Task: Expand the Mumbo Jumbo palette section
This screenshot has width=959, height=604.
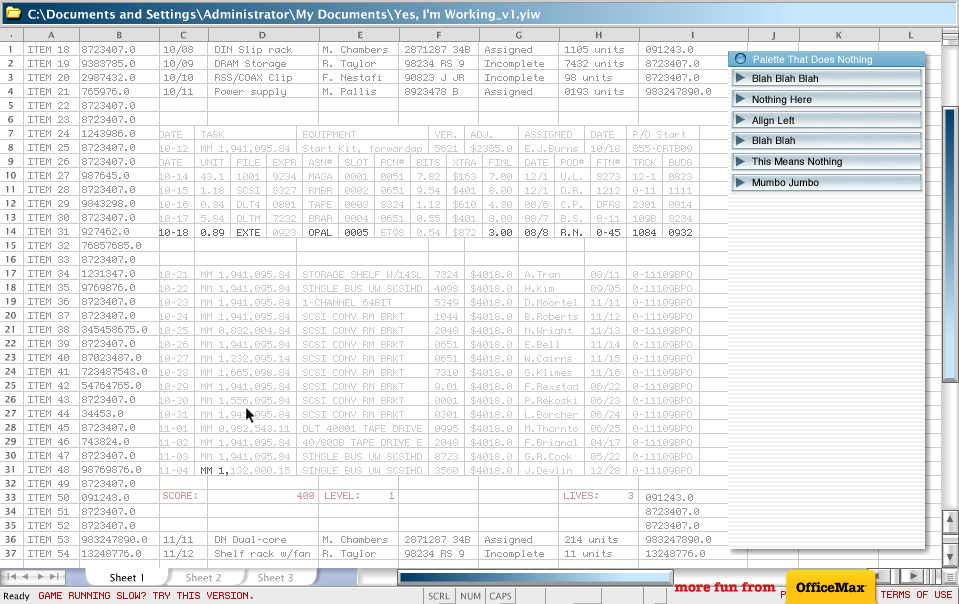Action: pyautogui.click(x=826, y=182)
